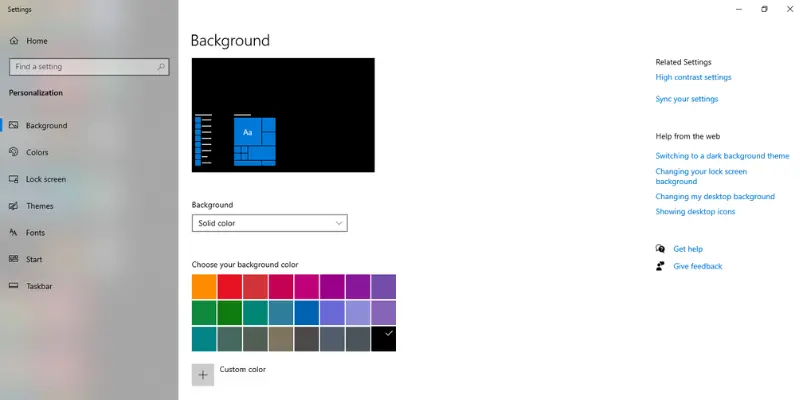Click the Get help link

coord(688,249)
